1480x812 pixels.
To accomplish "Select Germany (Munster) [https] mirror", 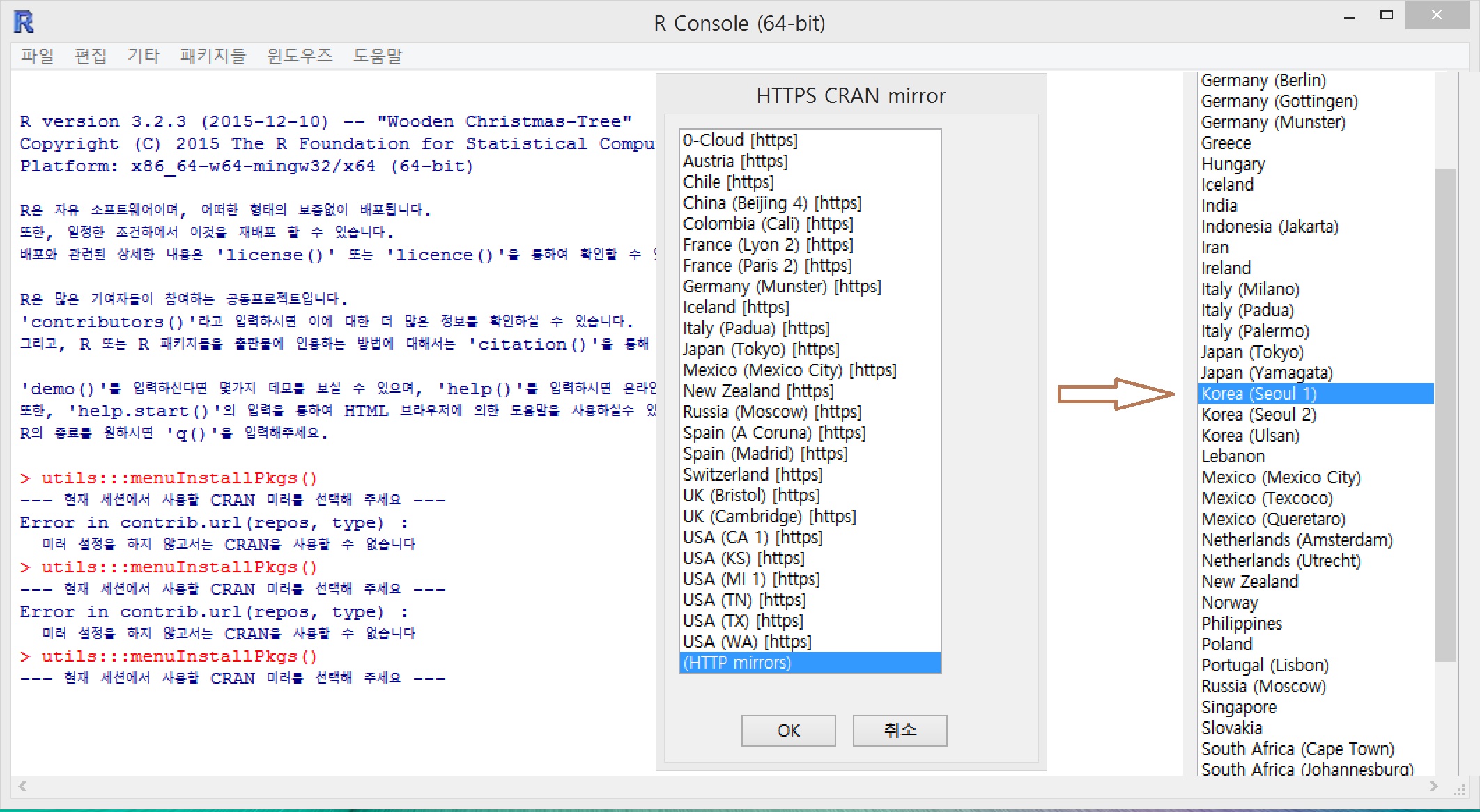I will [x=810, y=286].
